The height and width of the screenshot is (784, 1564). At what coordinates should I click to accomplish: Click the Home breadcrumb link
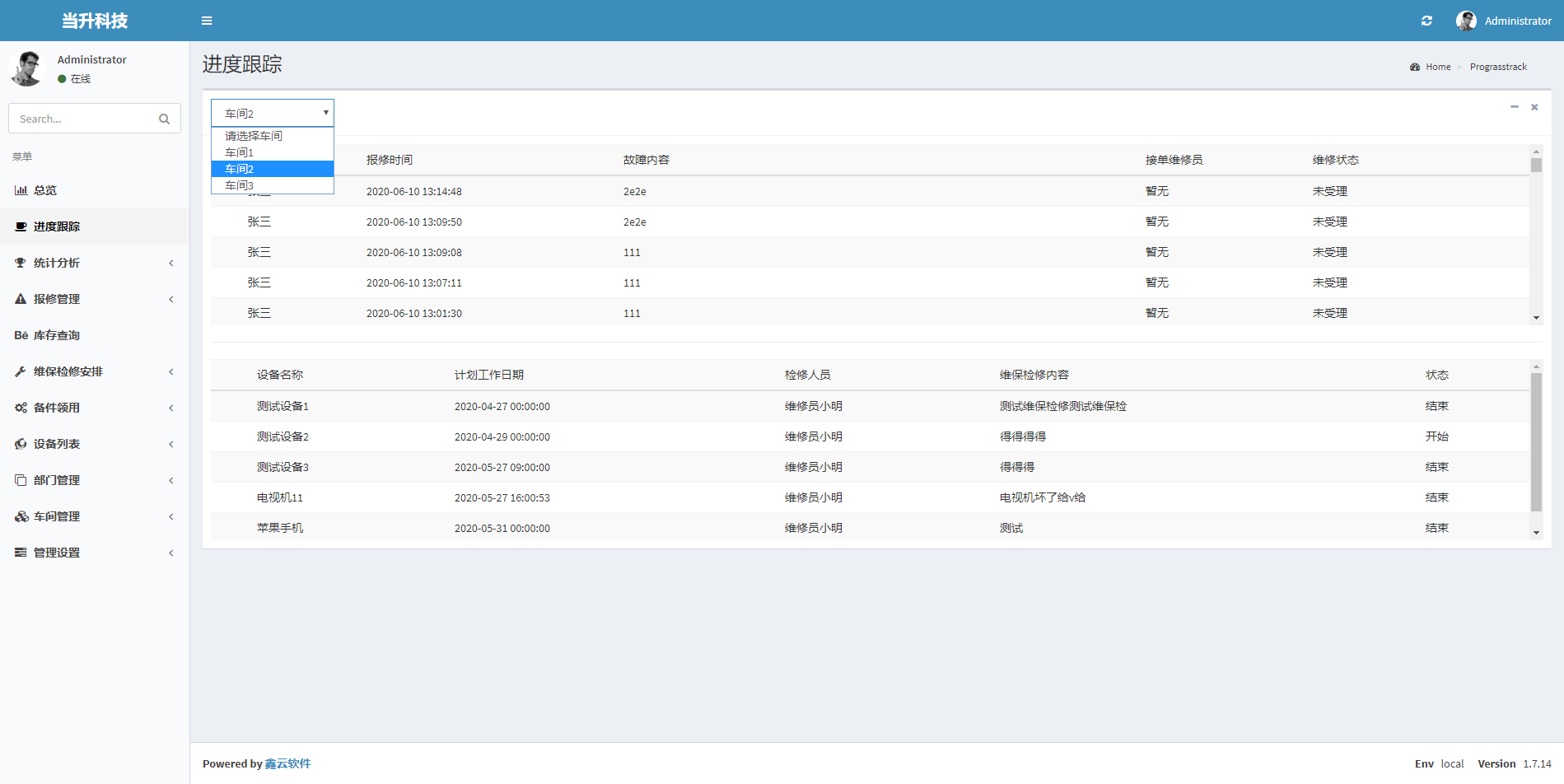pyautogui.click(x=1438, y=67)
